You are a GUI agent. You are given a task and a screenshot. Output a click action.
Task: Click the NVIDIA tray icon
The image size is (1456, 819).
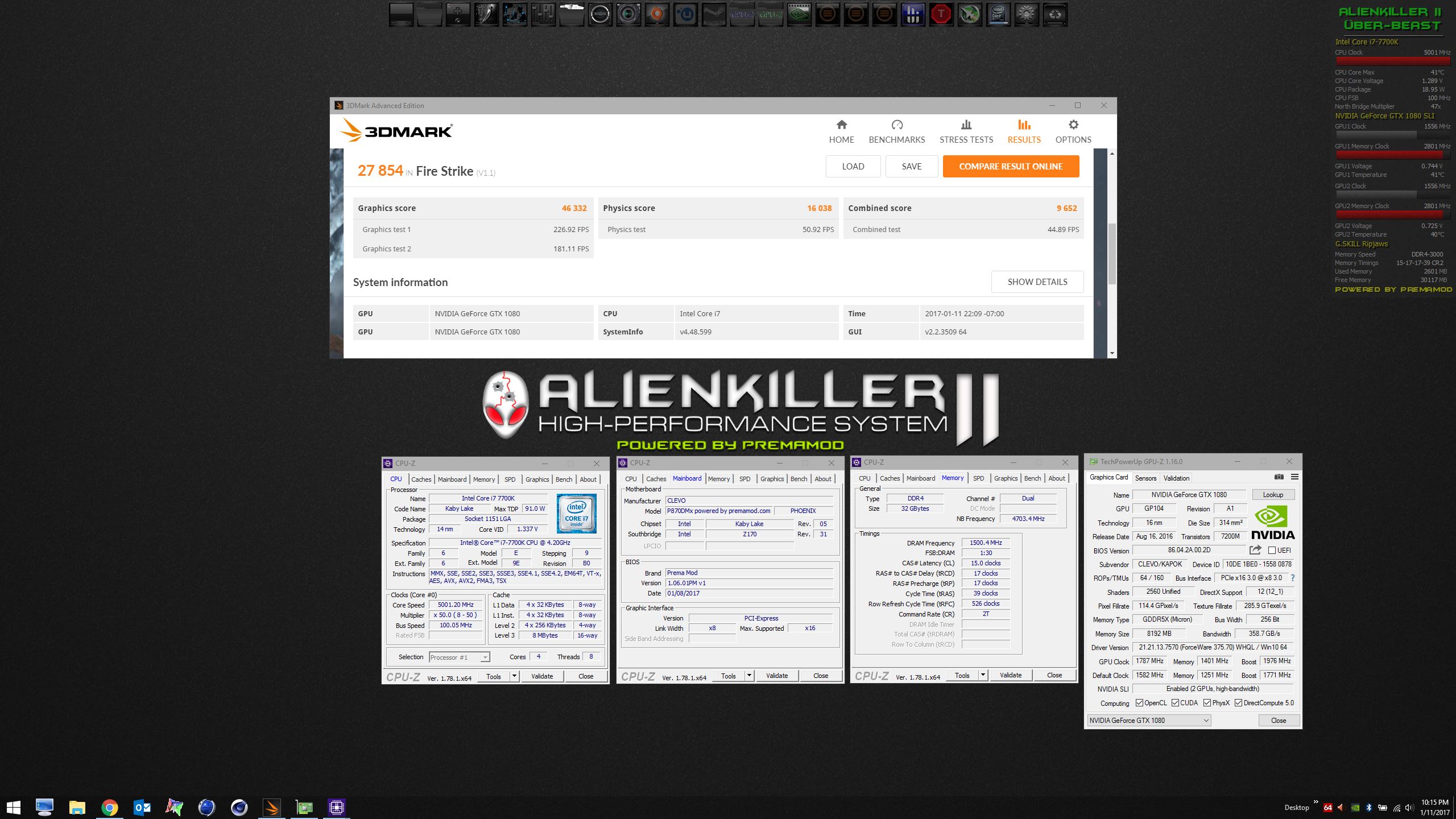(1355, 808)
